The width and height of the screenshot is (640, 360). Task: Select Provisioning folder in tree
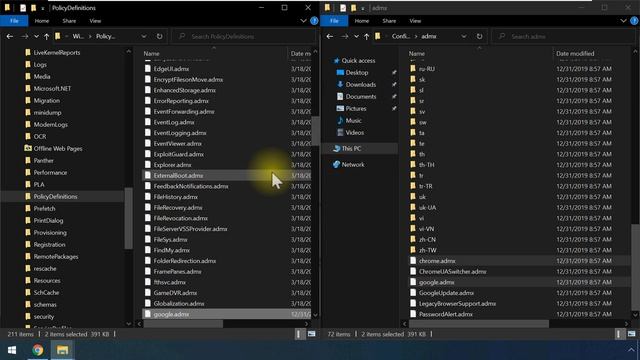[50, 233]
